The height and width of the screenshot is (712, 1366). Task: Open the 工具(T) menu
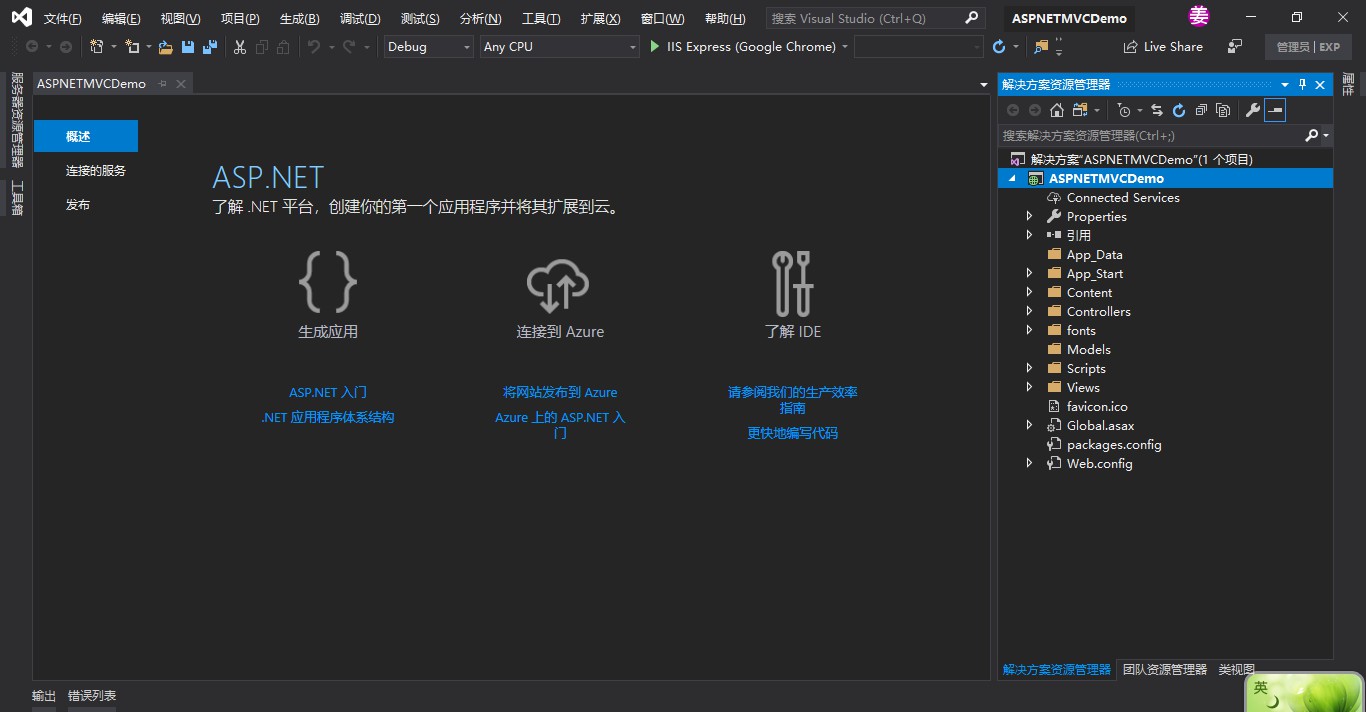point(541,19)
